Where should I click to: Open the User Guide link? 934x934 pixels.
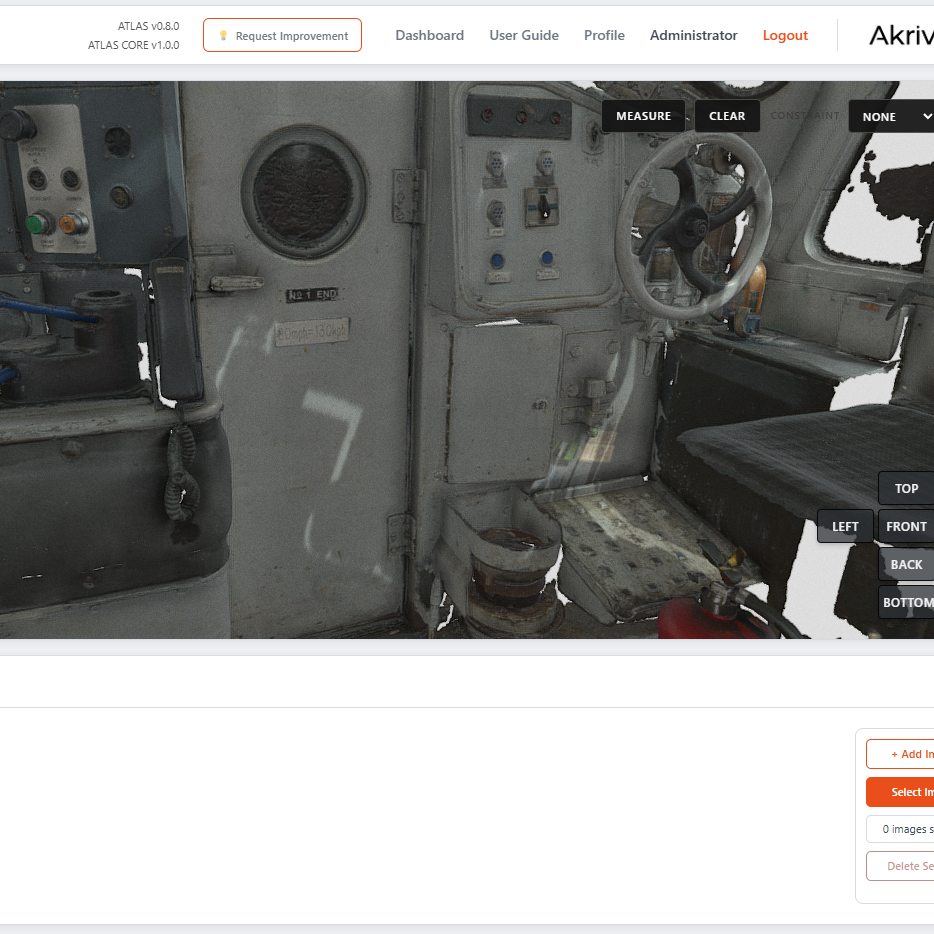pos(524,35)
